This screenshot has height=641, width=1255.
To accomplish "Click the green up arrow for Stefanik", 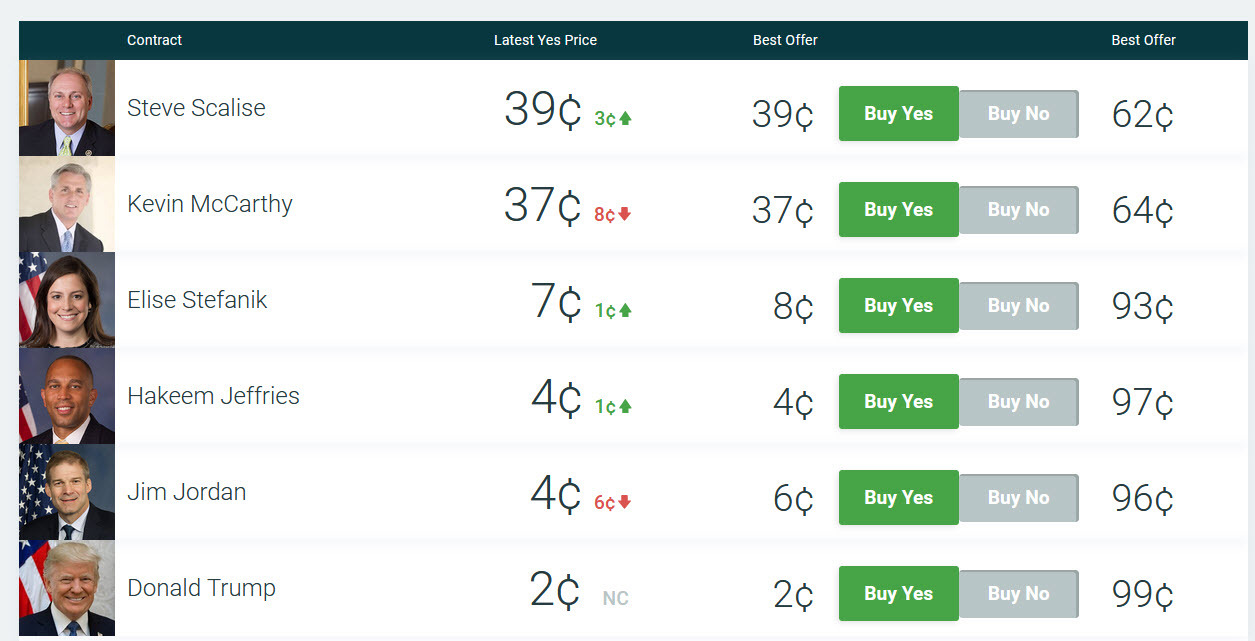I will pyautogui.click(x=626, y=310).
